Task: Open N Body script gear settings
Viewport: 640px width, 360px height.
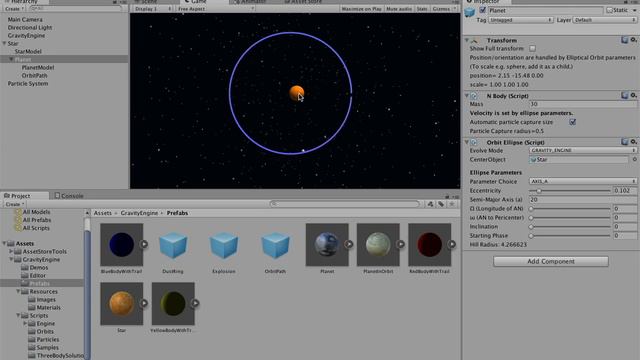Action: pyautogui.click(x=633, y=96)
